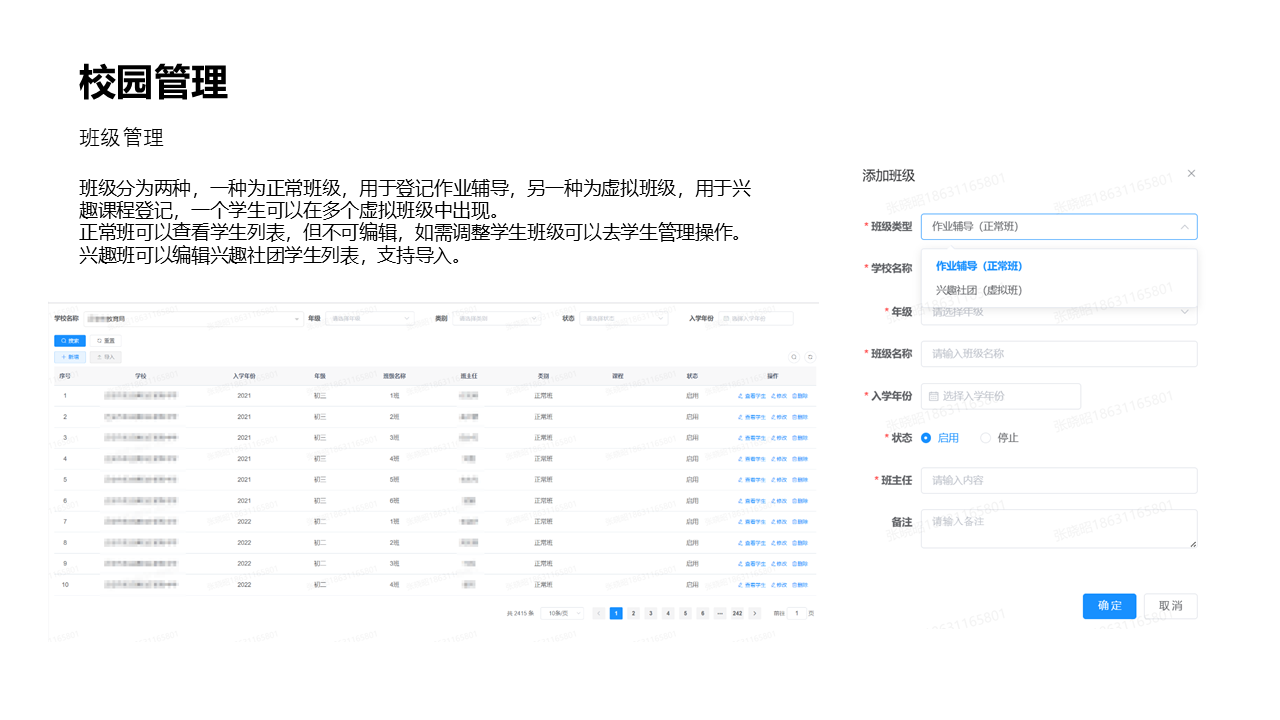Choose 作业辅导（正常班）from dropdown list
This screenshot has height=720, width=1280.
pyautogui.click(x=979, y=266)
